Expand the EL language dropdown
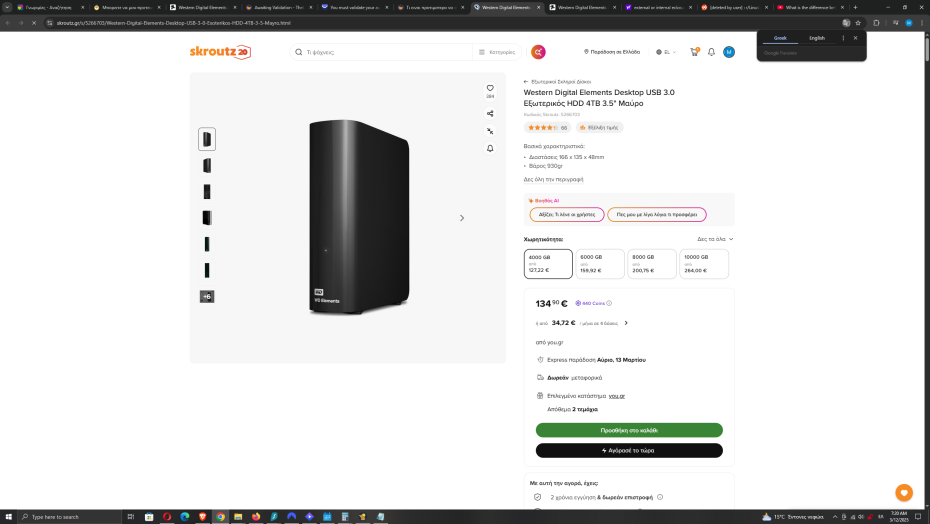The width and height of the screenshot is (930, 524). (x=666, y=52)
